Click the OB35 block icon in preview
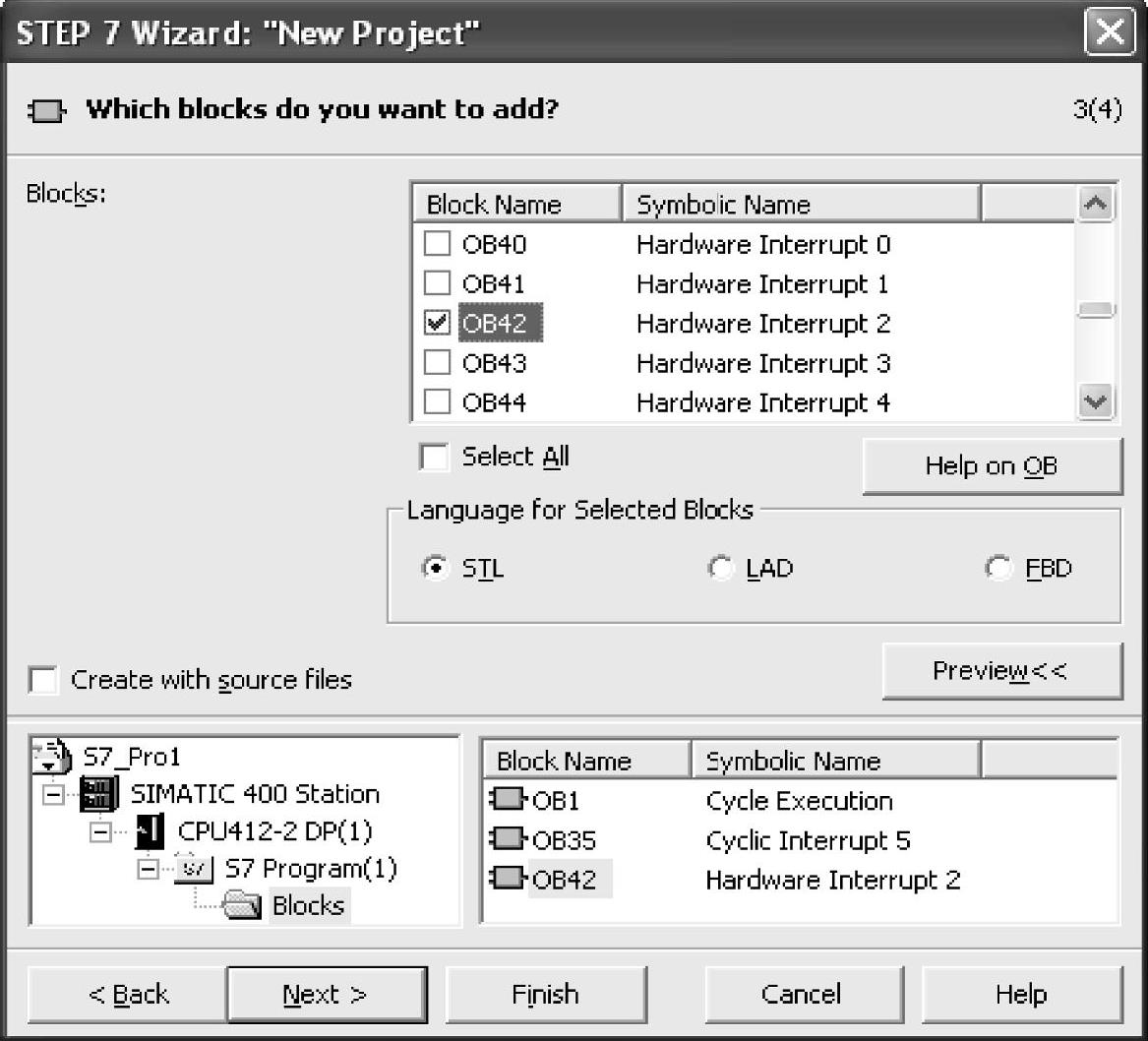Image resolution: width=1148 pixels, height=1041 pixels. click(x=508, y=839)
